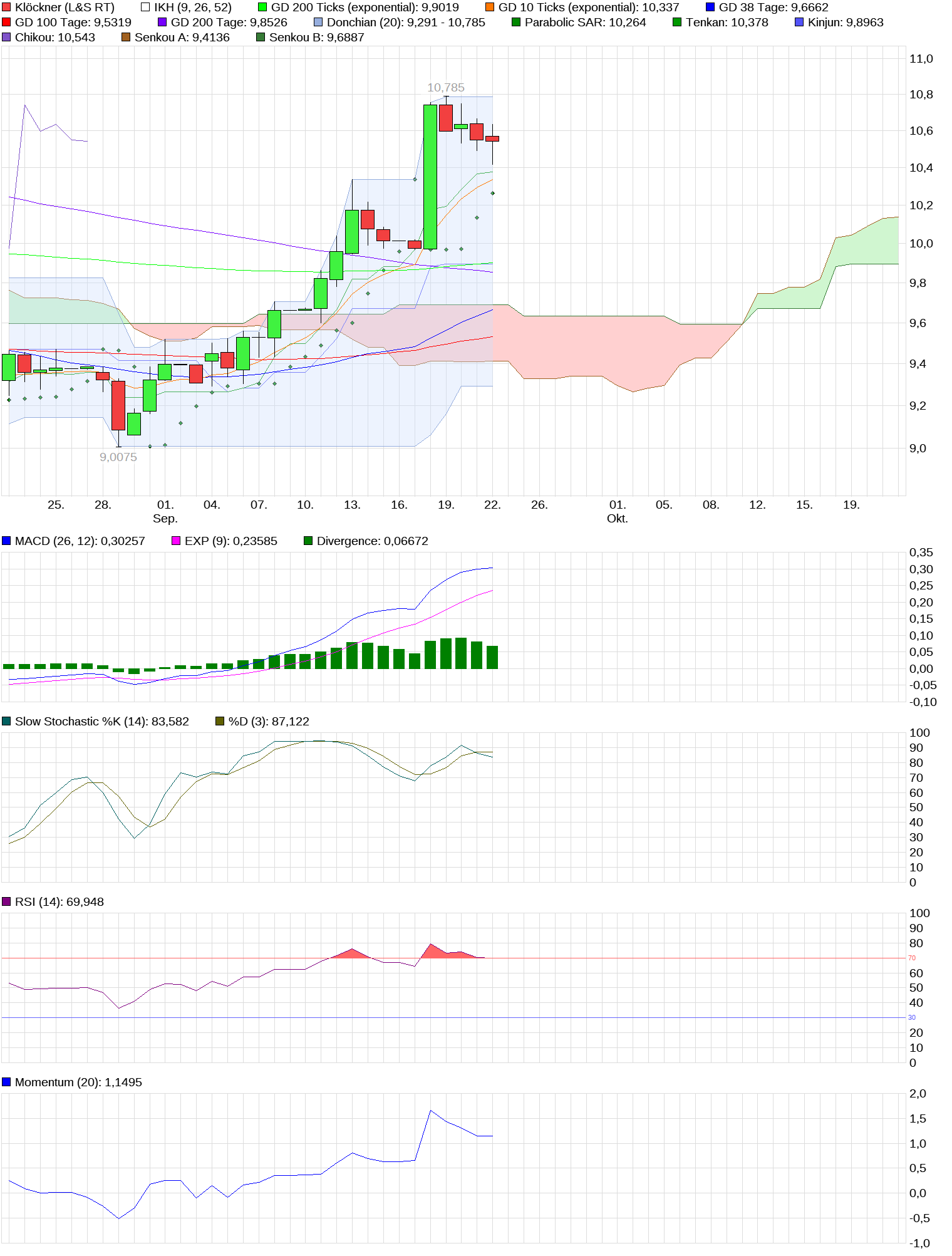Click the Chikou legend swatch
The image size is (952, 1256).
point(6,38)
